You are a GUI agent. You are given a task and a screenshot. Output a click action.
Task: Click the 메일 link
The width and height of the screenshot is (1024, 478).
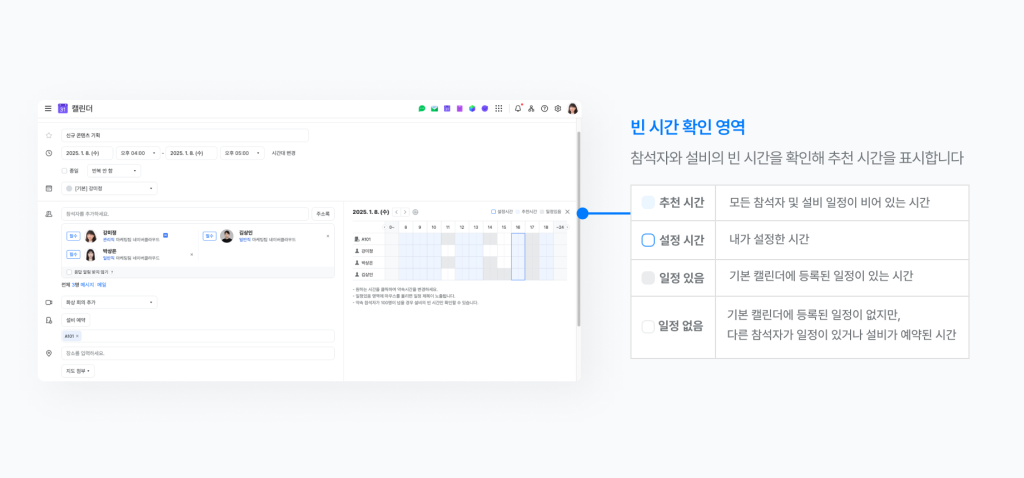coord(102,285)
